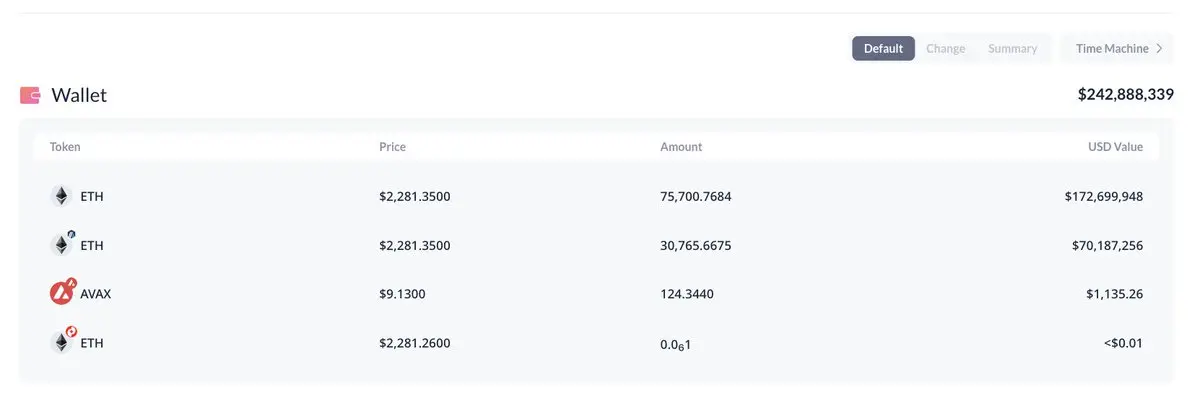This screenshot has width=1200, height=406.
Task: Click the Amount column header
Action: tap(681, 147)
